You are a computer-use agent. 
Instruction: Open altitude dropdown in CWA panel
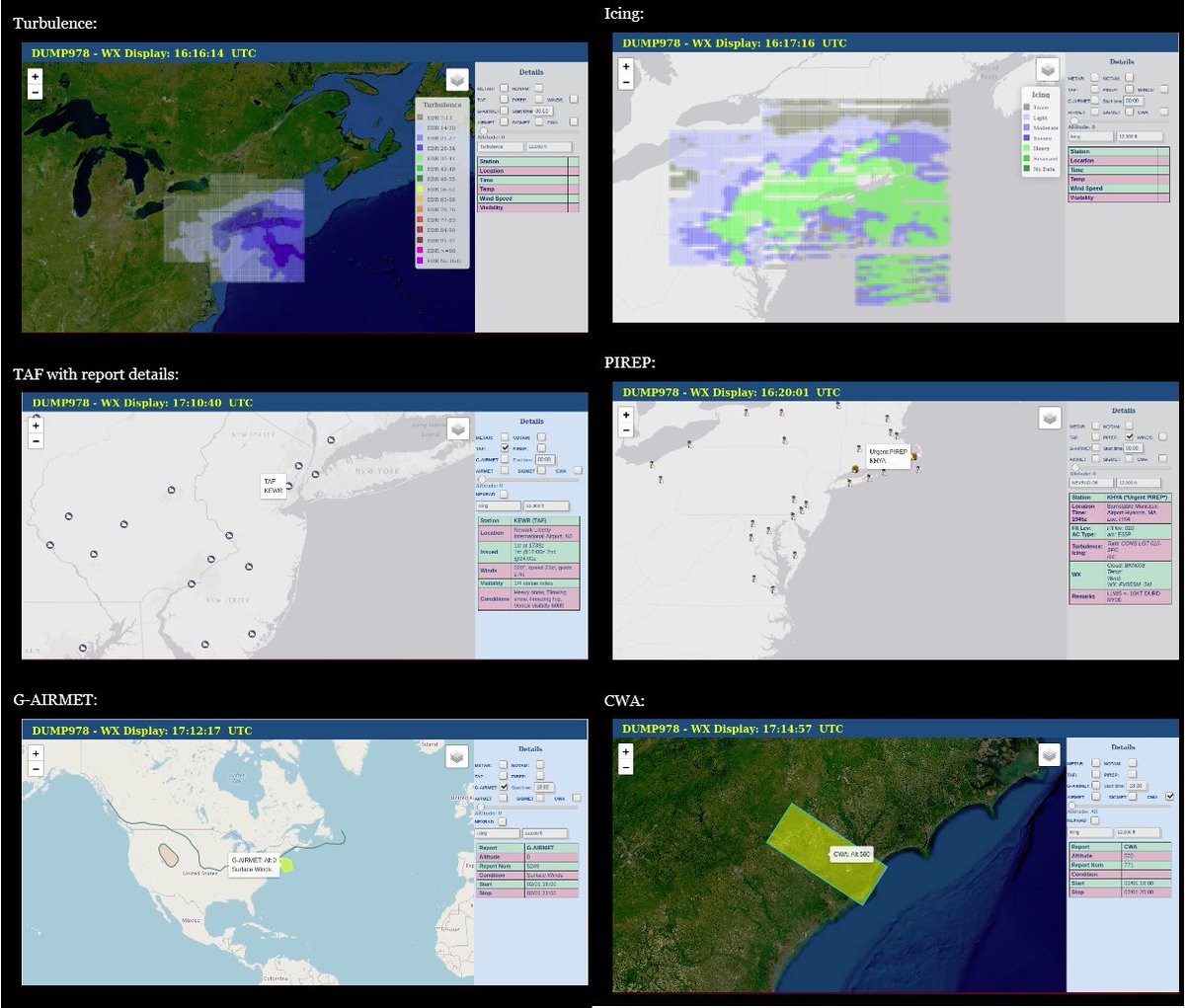[1138, 832]
